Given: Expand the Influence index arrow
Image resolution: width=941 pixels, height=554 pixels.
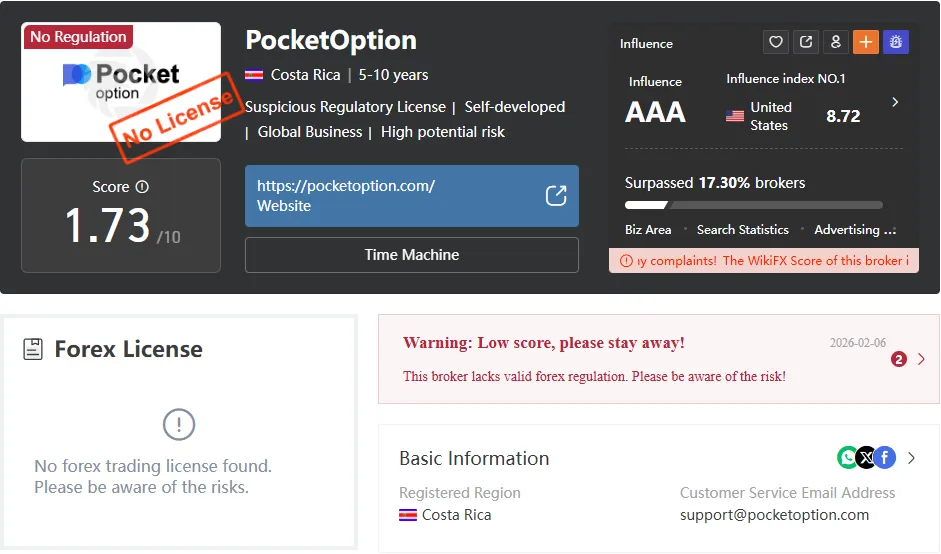Looking at the screenshot, I should click(x=895, y=102).
